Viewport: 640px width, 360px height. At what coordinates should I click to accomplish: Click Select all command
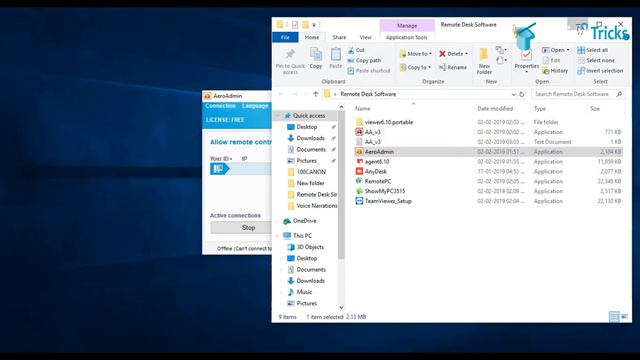pos(593,50)
